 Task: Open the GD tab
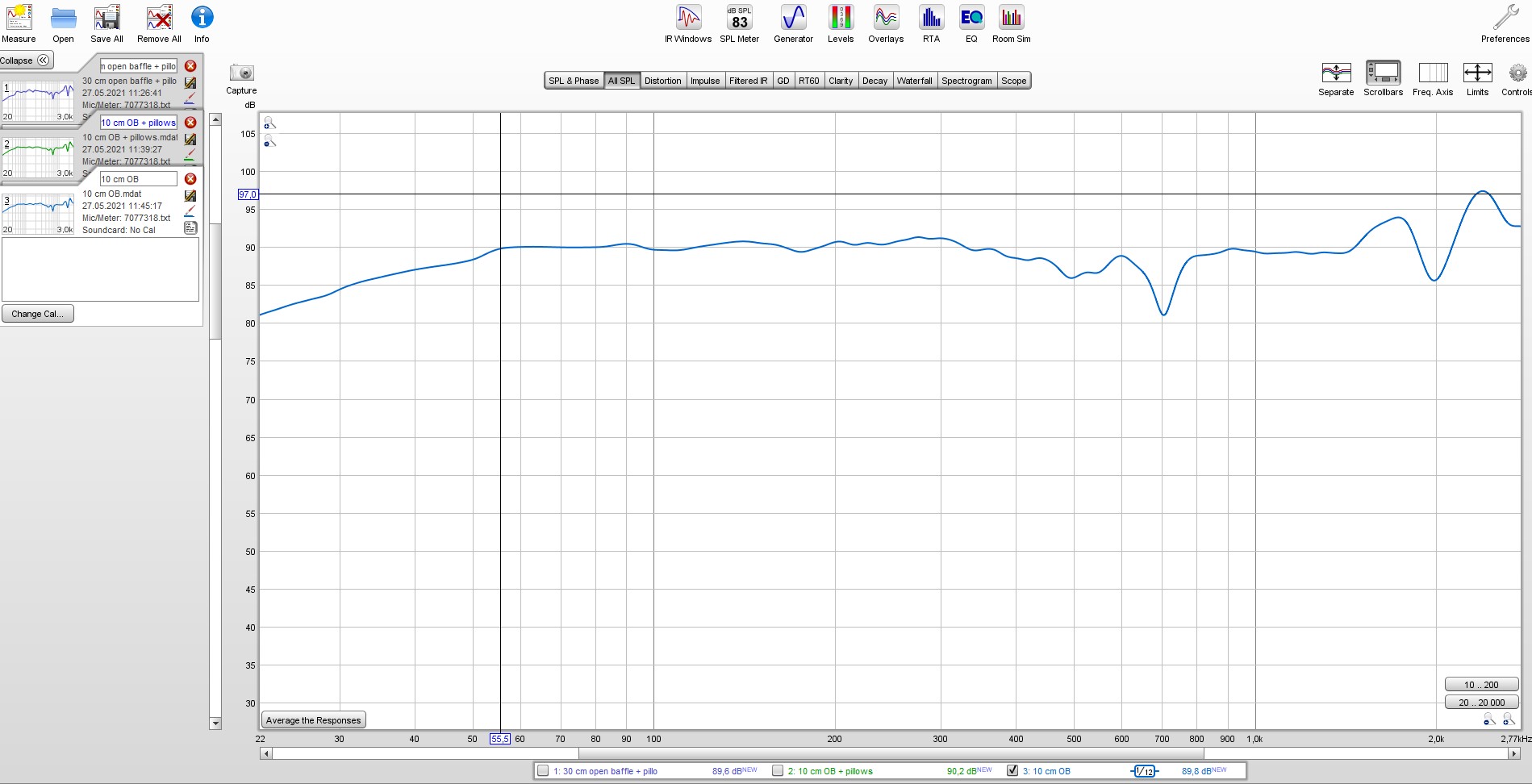point(783,81)
